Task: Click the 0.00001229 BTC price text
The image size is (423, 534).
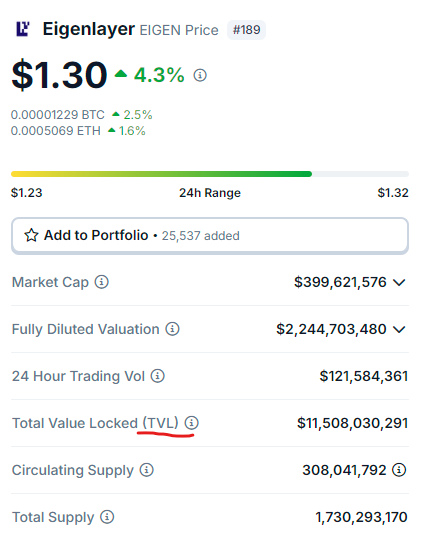Action: pyautogui.click(x=58, y=115)
